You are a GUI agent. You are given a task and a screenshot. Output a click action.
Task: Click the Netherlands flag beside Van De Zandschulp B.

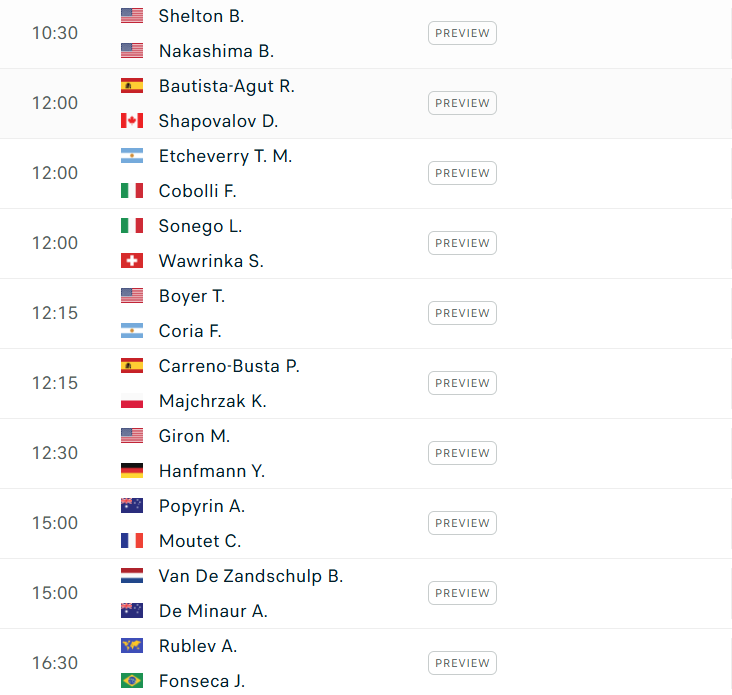pos(132,576)
